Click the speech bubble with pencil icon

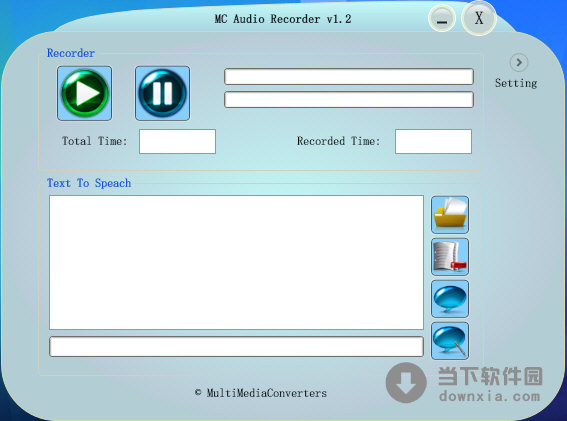coord(450,341)
